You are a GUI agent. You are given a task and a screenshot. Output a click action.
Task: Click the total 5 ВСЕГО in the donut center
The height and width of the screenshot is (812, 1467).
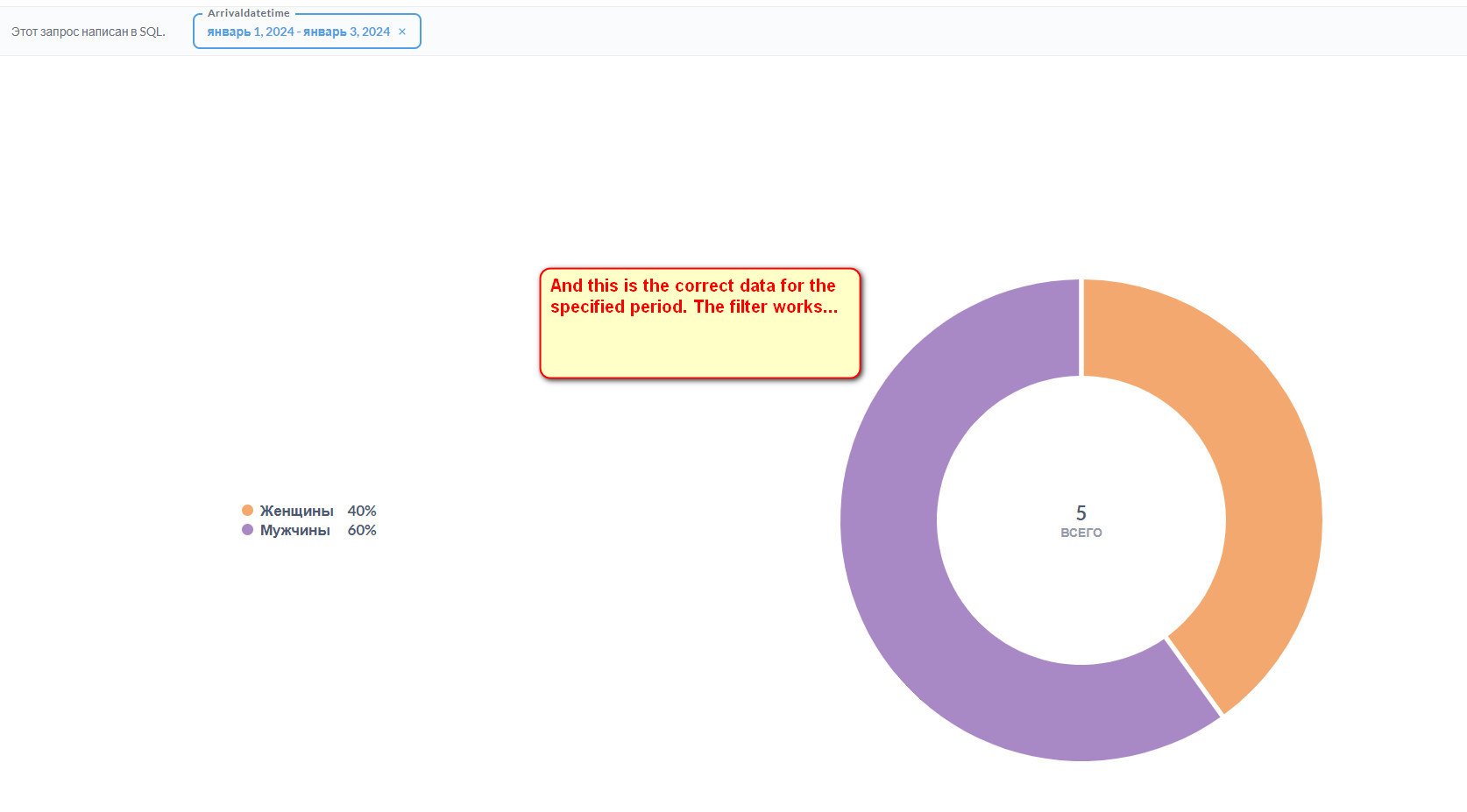(x=1081, y=520)
